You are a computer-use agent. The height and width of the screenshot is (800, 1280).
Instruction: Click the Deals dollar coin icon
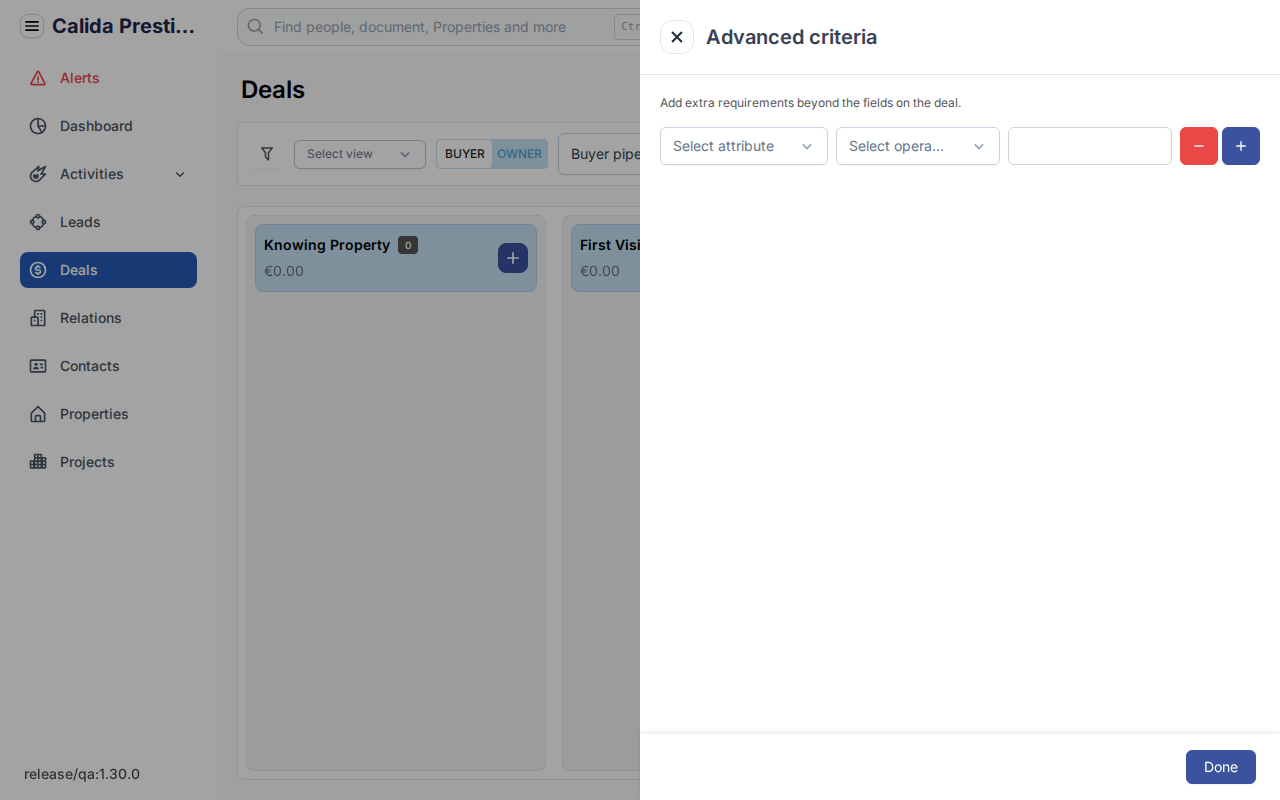[38, 270]
